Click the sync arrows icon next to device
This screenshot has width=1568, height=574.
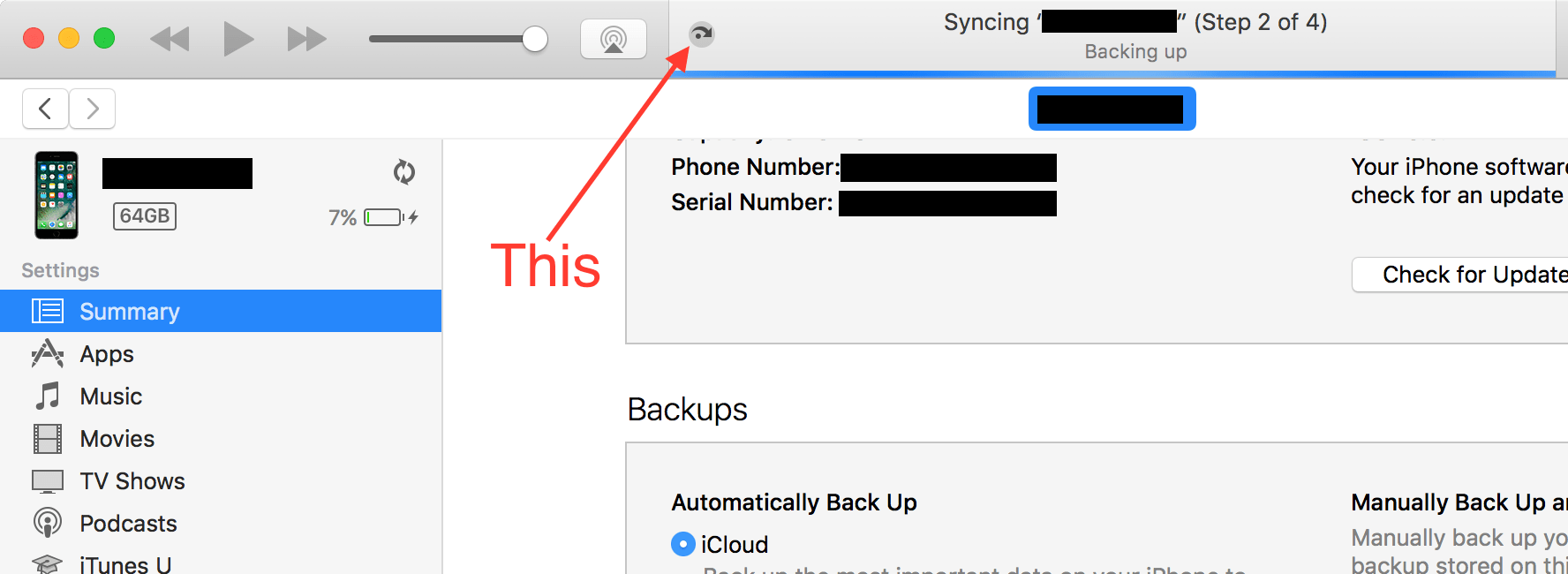click(x=404, y=171)
